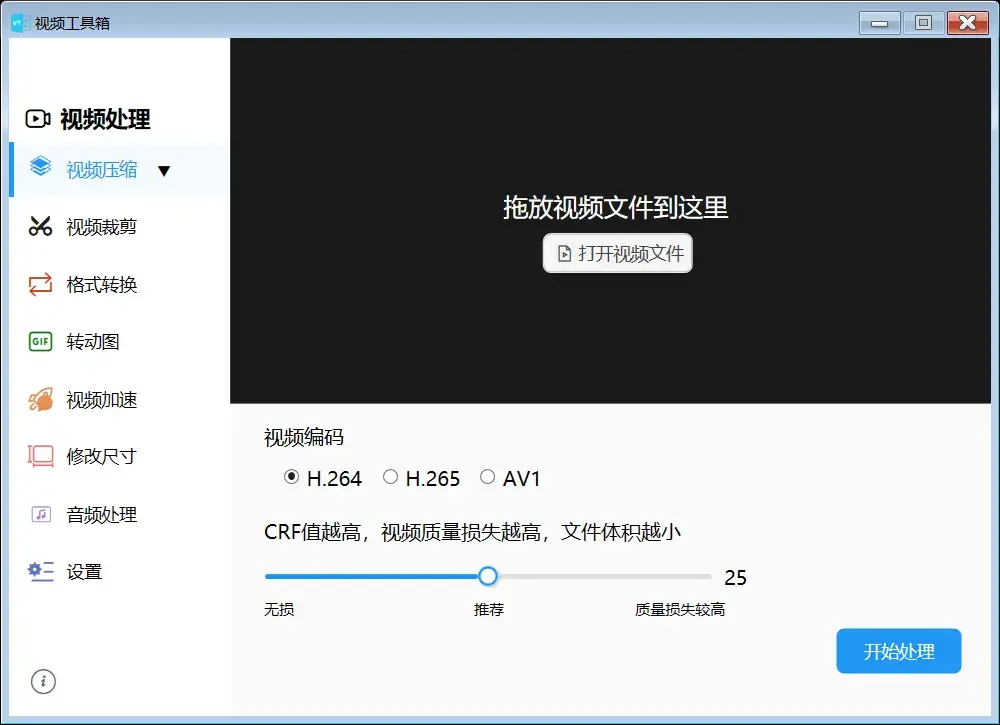Click the format conversion arrows icon

(40, 284)
